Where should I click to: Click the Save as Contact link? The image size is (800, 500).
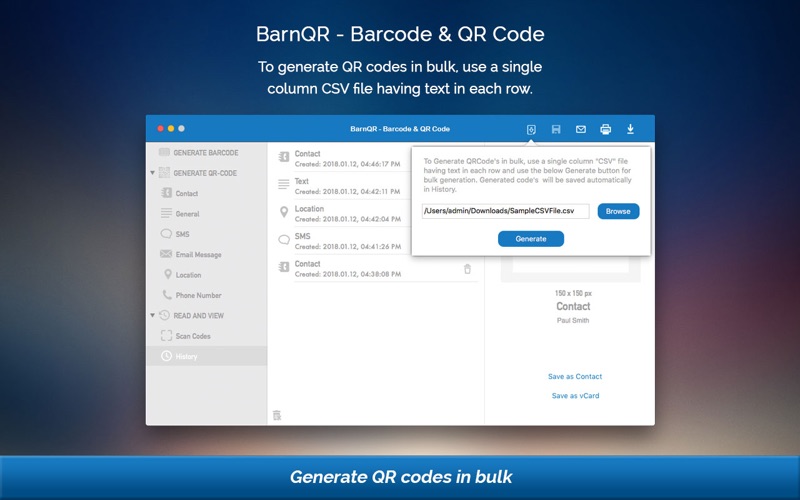[574, 377]
